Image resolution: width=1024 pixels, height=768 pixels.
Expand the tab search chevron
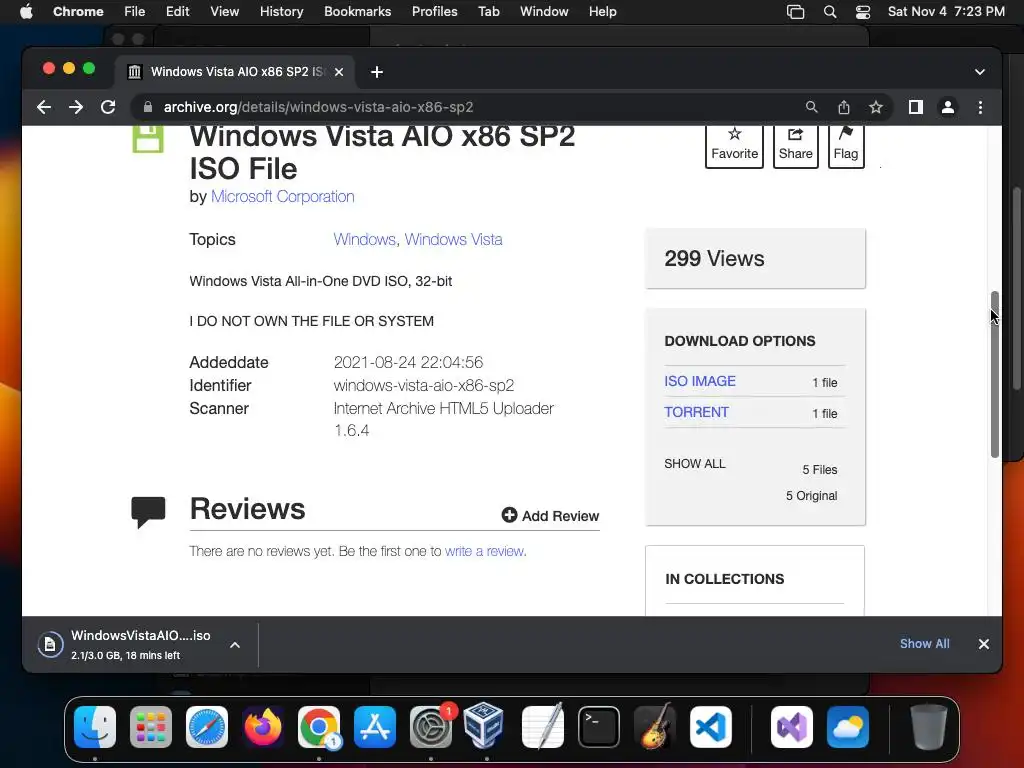(980, 72)
